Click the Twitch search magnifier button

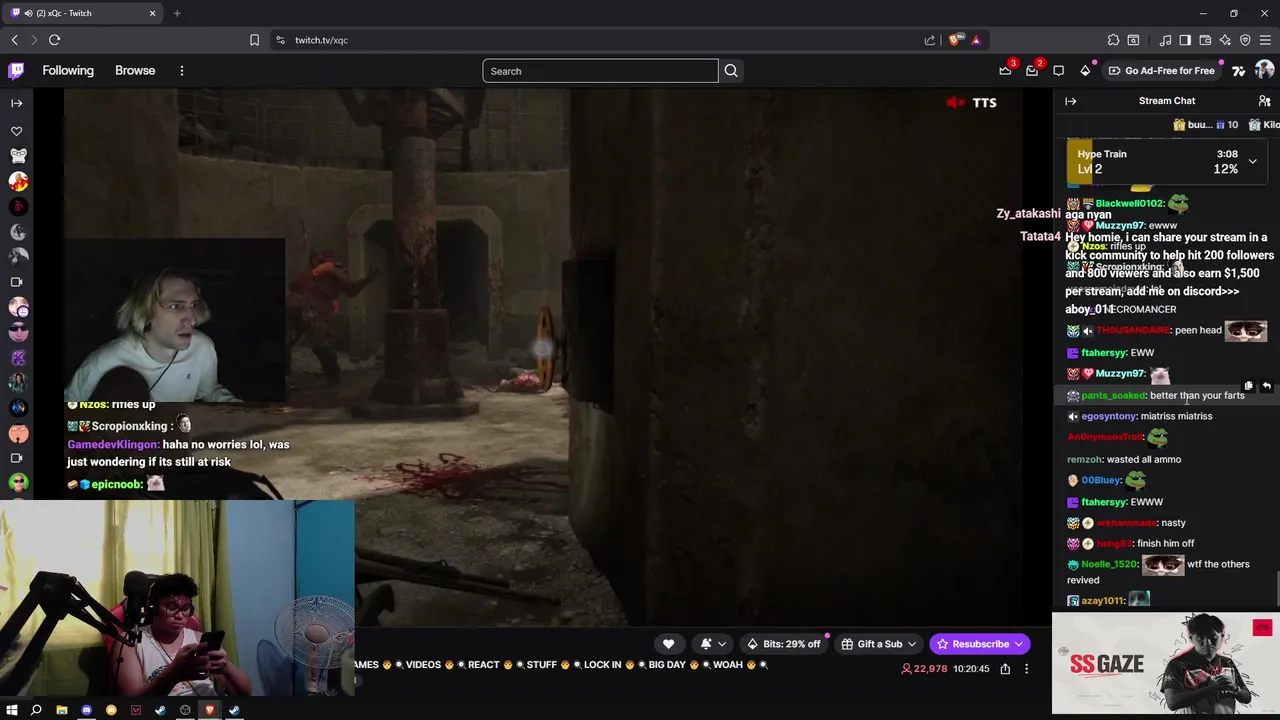click(x=731, y=71)
